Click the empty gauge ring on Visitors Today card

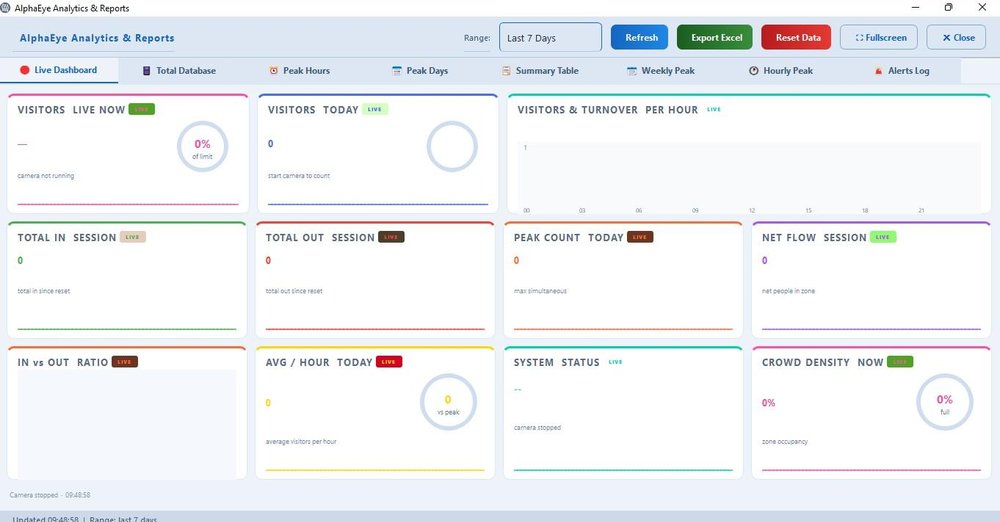click(452, 147)
